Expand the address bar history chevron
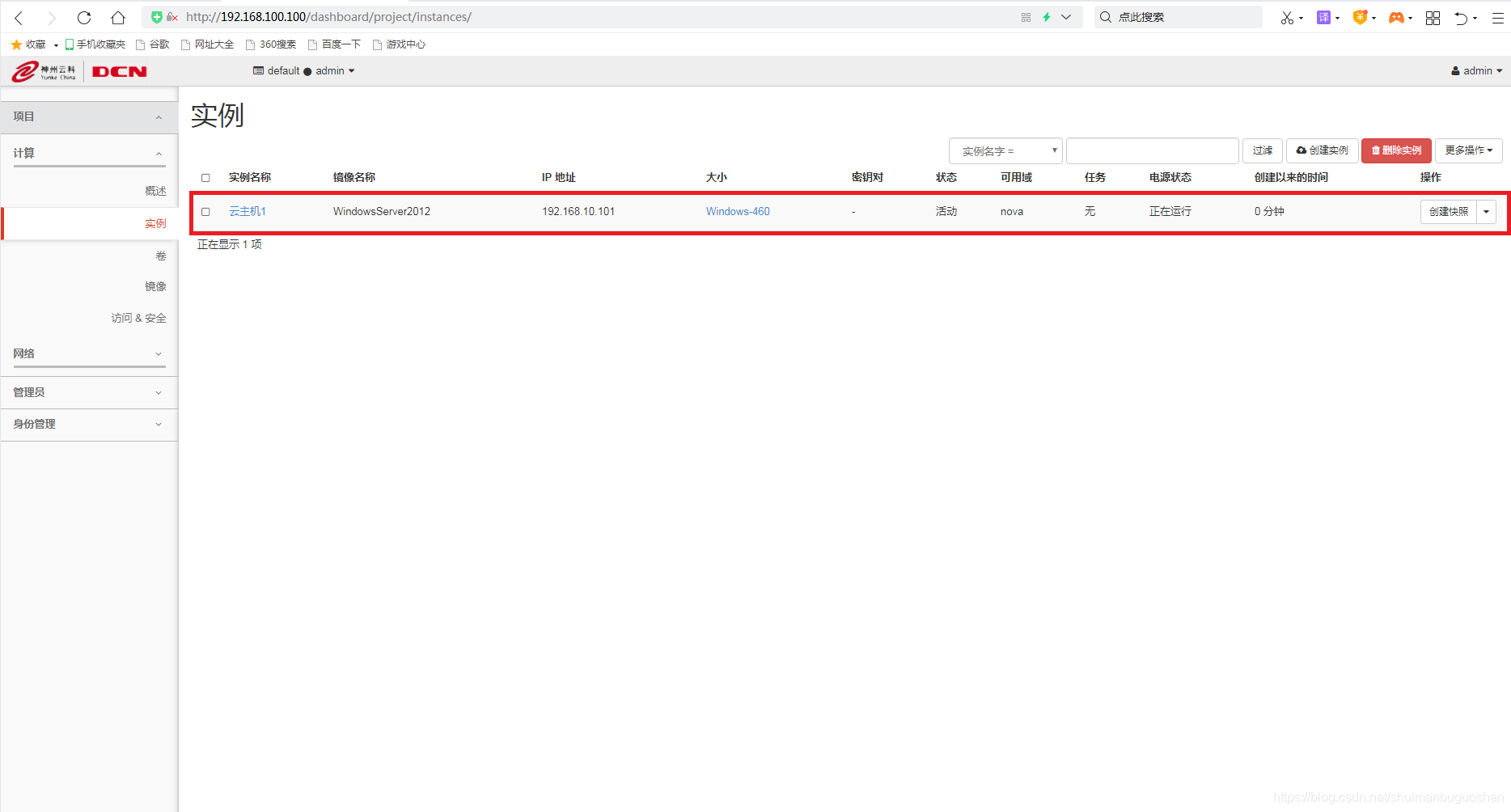This screenshot has width=1511, height=812. (1066, 17)
